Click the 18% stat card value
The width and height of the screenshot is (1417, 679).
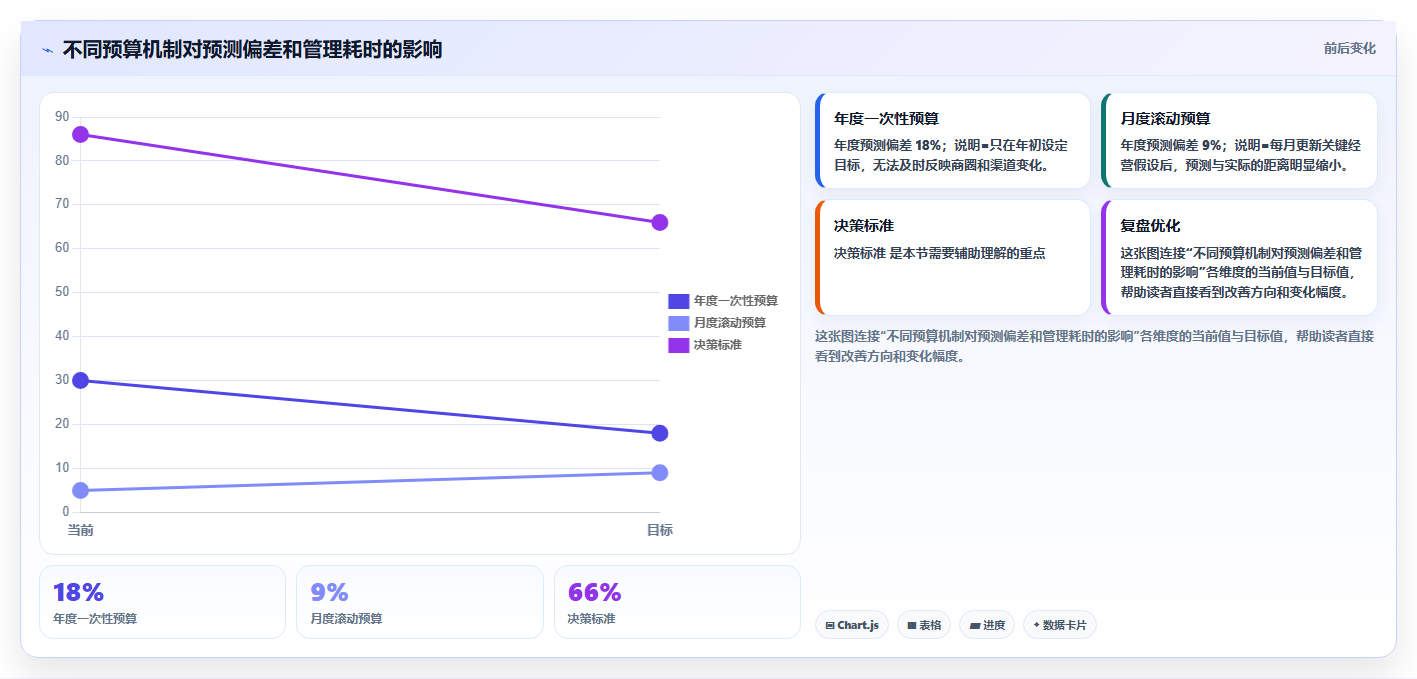tap(78, 593)
